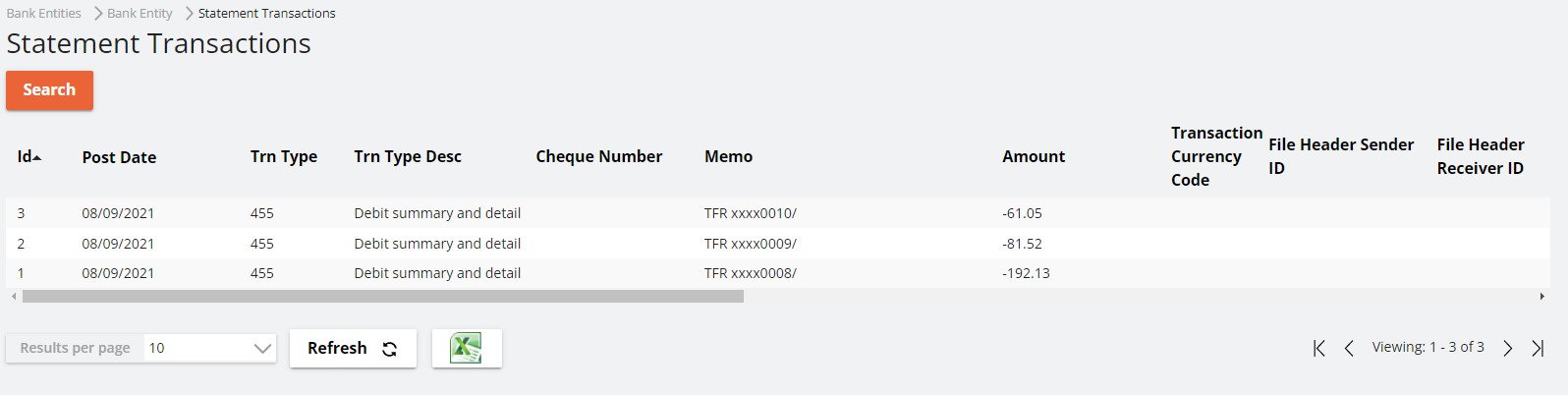Click the Refresh button
This screenshot has width=1568, height=395.
click(352, 349)
